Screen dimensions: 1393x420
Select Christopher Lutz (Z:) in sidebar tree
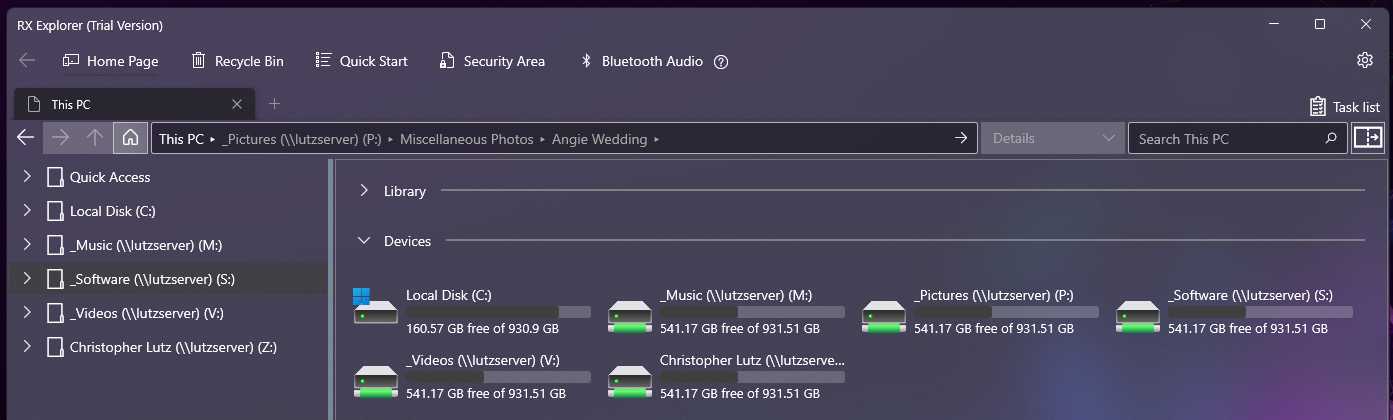click(x=173, y=347)
